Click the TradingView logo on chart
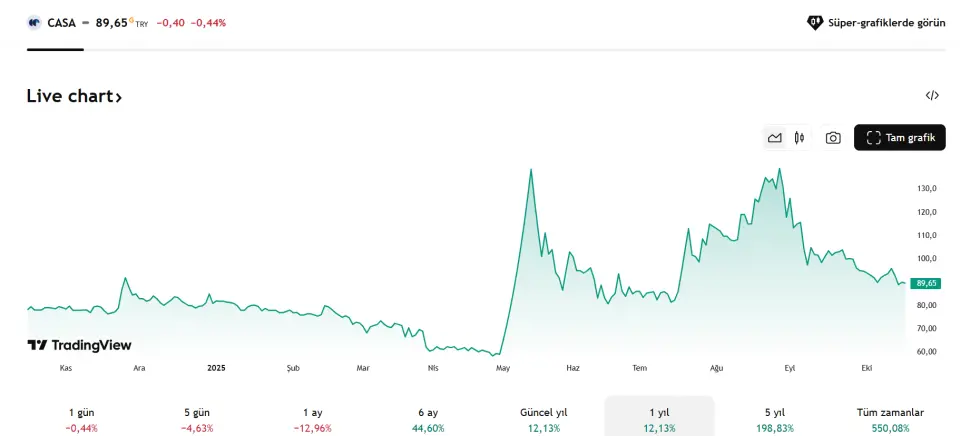Image resolution: width=960 pixels, height=436 pixels. (79, 345)
